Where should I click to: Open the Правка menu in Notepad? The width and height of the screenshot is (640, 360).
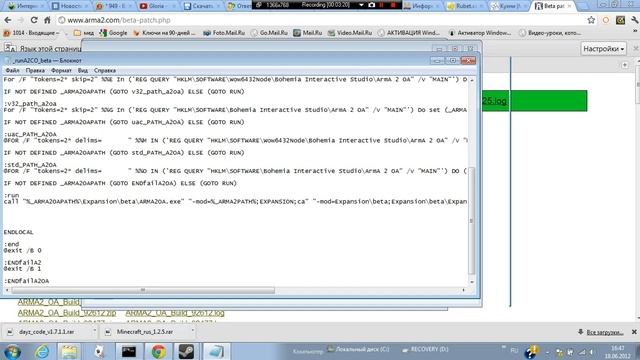[35, 70]
